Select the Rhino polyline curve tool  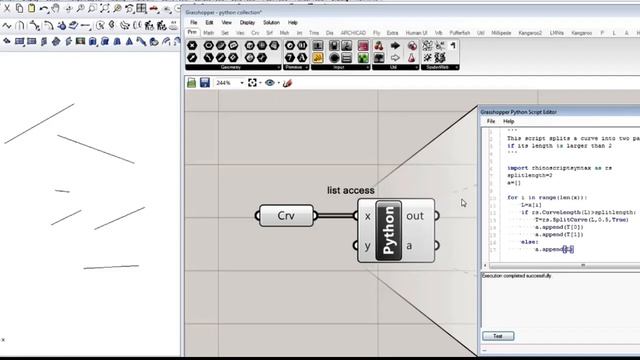pos(7,26)
